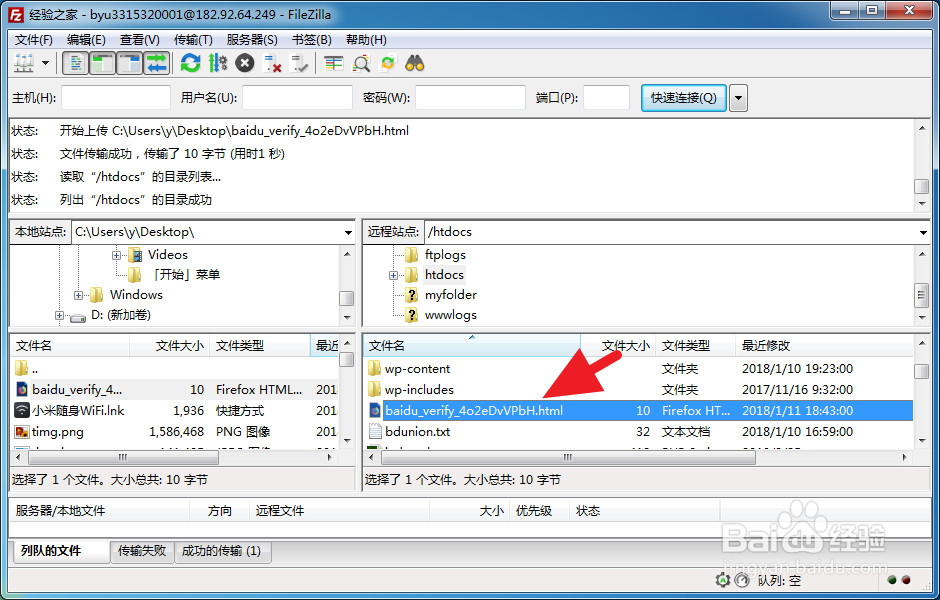
Task: Toggle directory comparison icon
Action: pyautogui.click(x=361, y=63)
